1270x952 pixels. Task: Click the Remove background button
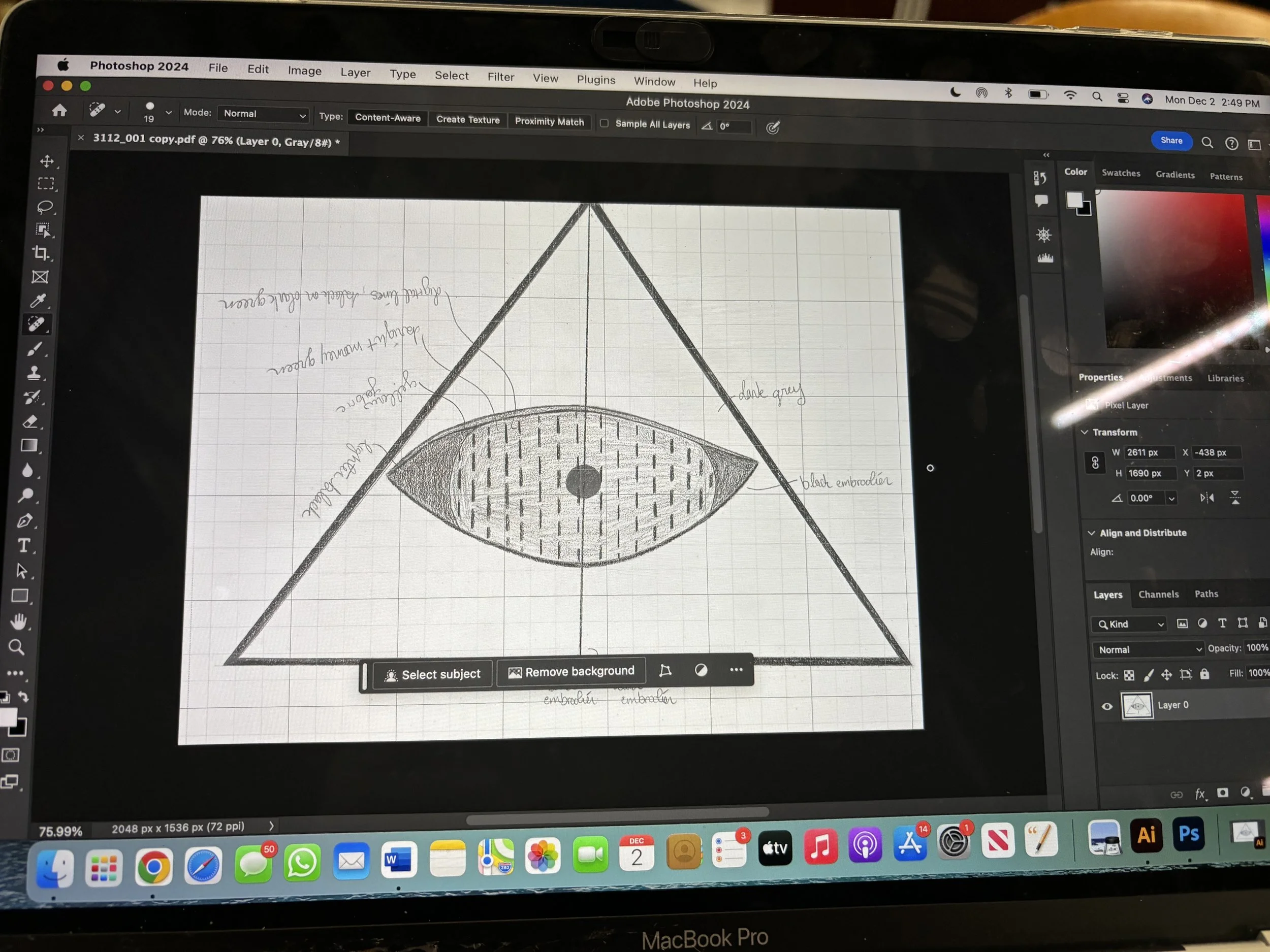pyautogui.click(x=571, y=671)
